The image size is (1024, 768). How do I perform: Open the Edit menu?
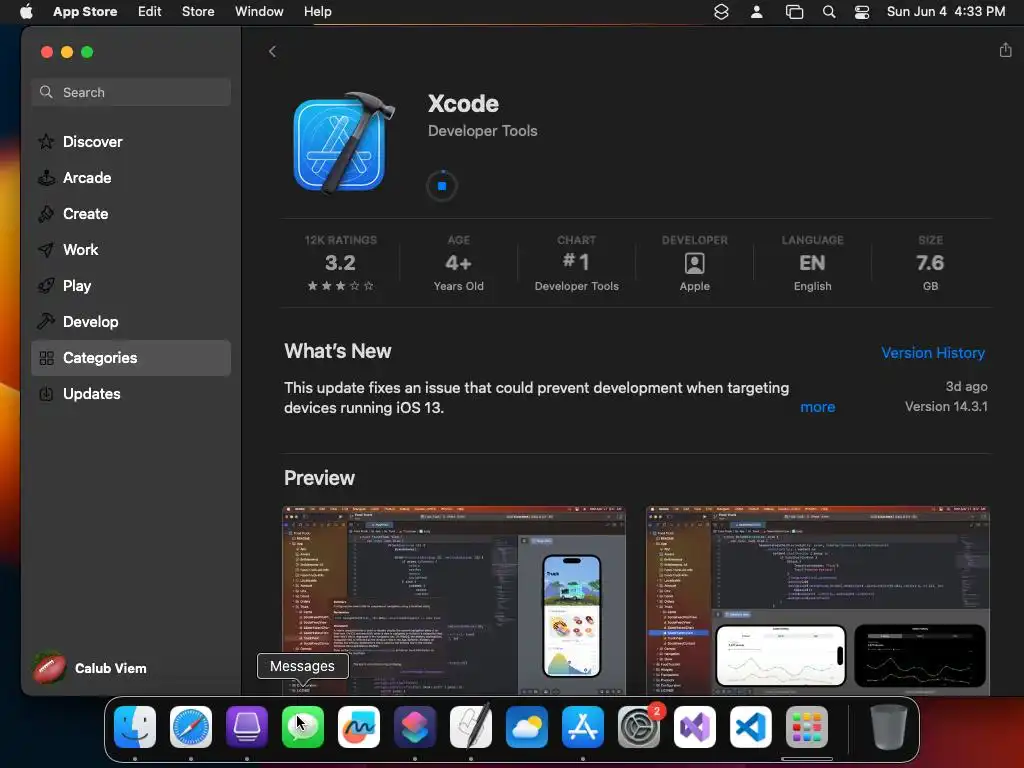pos(150,12)
